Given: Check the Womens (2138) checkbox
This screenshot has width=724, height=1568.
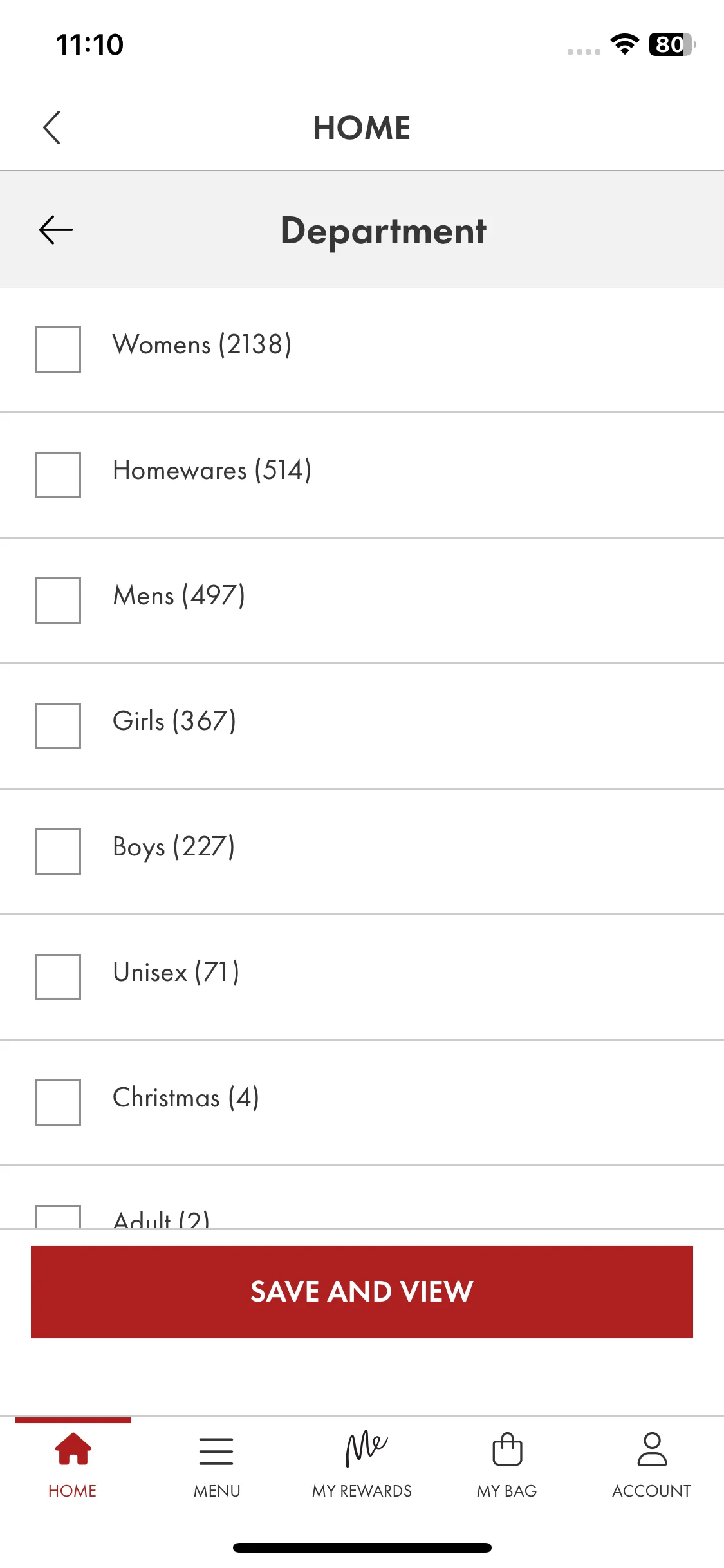Looking at the screenshot, I should click(58, 350).
